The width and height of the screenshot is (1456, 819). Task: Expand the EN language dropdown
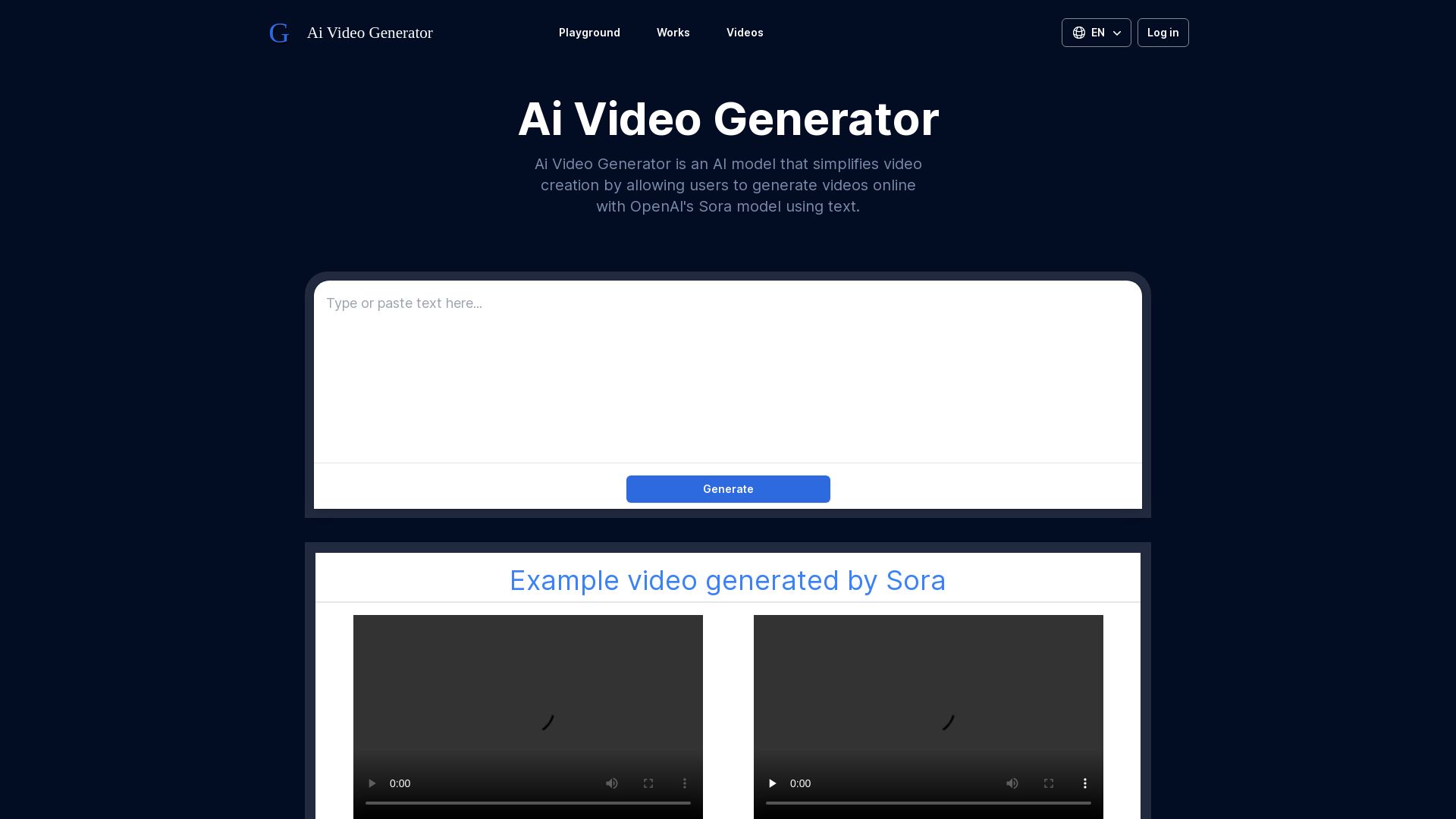click(1096, 32)
